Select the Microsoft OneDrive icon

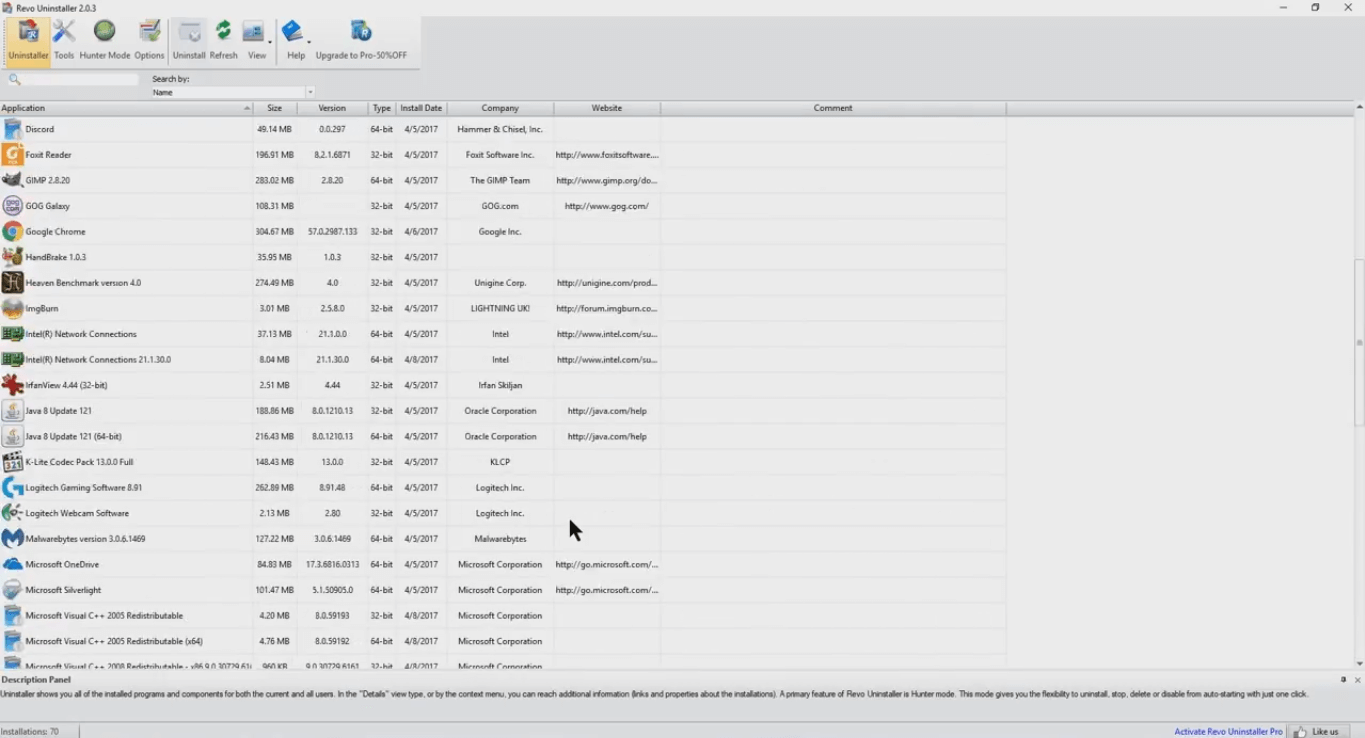pos(12,564)
